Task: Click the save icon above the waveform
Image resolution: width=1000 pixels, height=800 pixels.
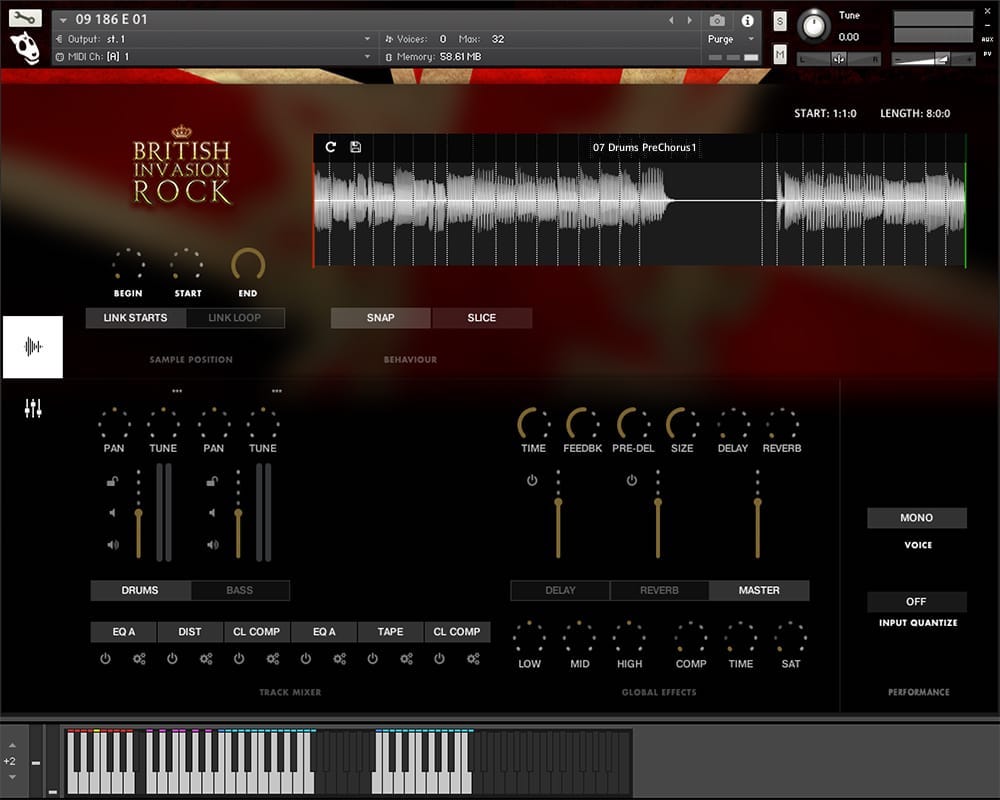Action: coord(355,147)
